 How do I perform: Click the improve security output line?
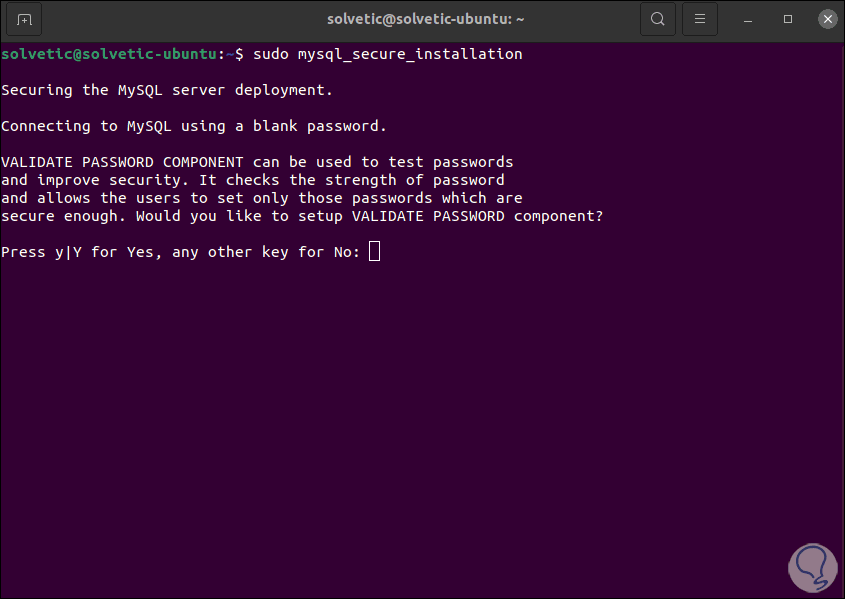(x=253, y=180)
